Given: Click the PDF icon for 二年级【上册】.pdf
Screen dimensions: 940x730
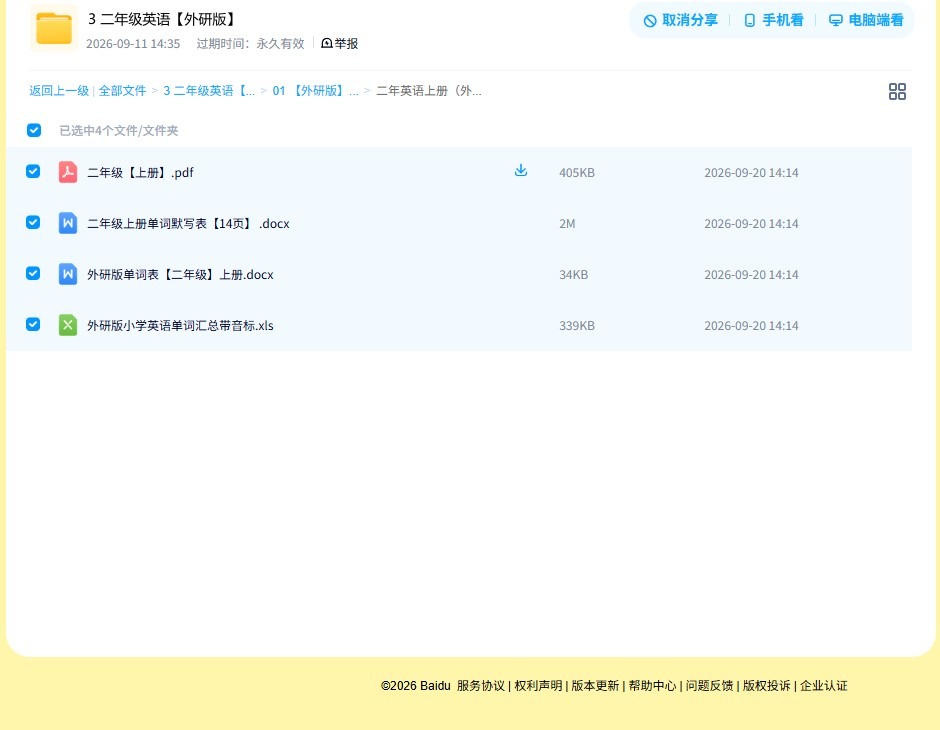Looking at the screenshot, I should (x=68, y=172).
